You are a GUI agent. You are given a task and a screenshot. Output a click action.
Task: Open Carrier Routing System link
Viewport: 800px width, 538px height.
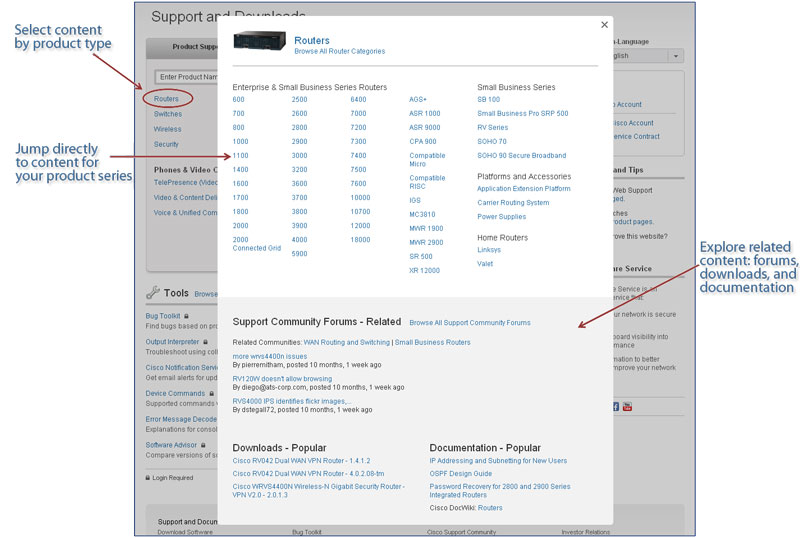[513, 203]
